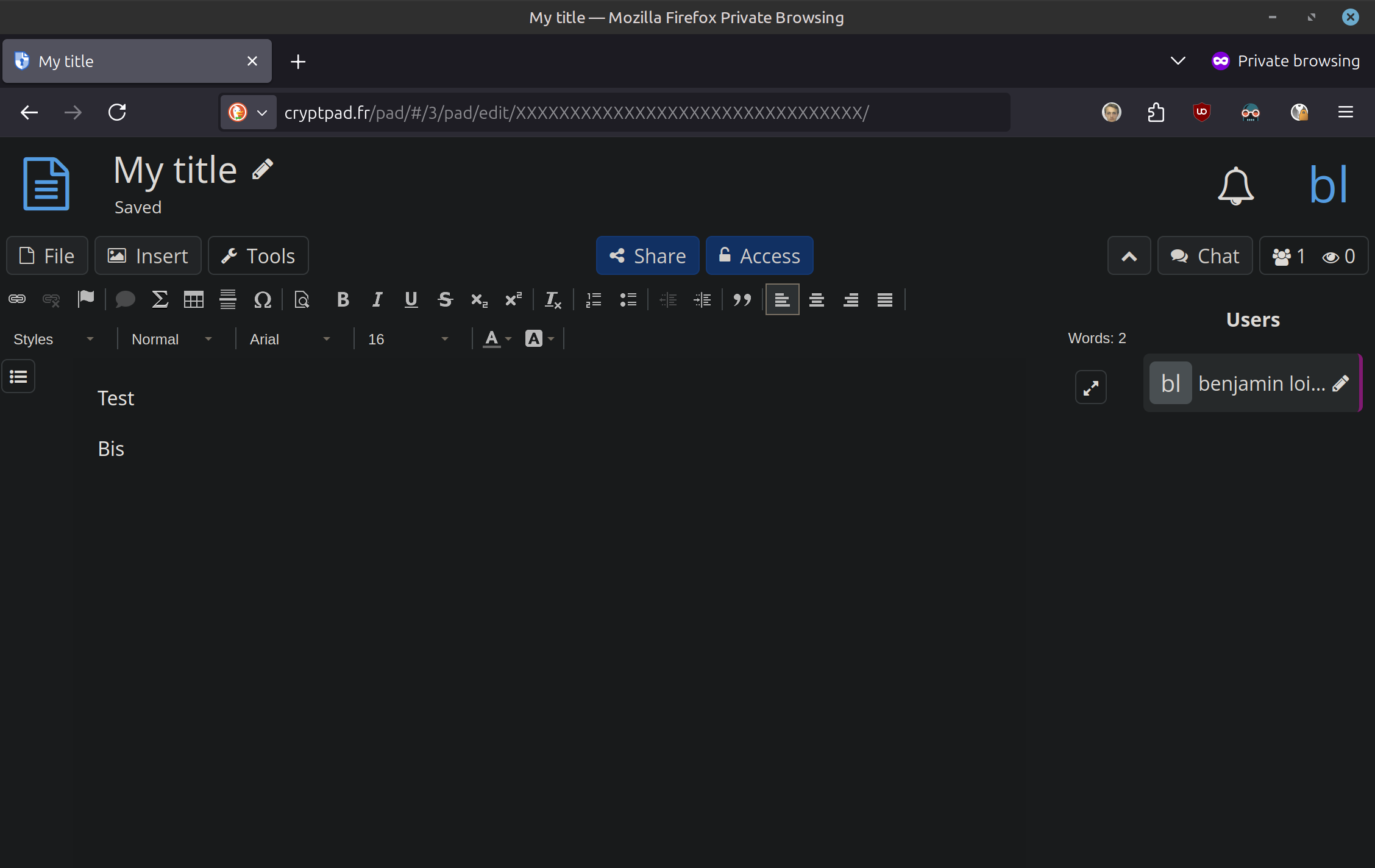The width and height of the screenshot is (1375, 868).
Task: Open the Styles dropdown
Action: [54, 339]
